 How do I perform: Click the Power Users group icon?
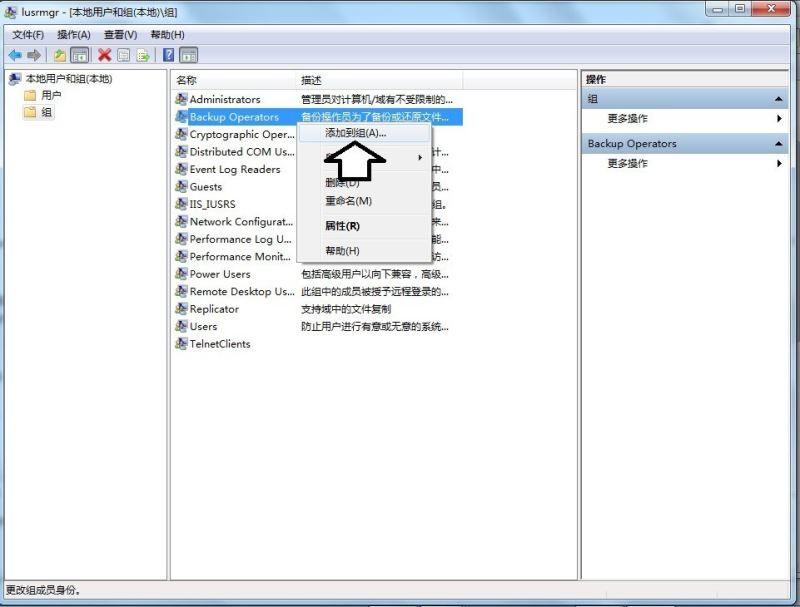(x=181, y=274)
